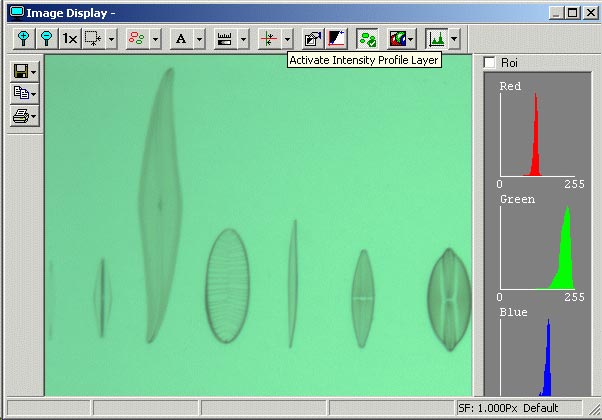
Task: Maximize the Image Display window
Action: pos(572,13)
